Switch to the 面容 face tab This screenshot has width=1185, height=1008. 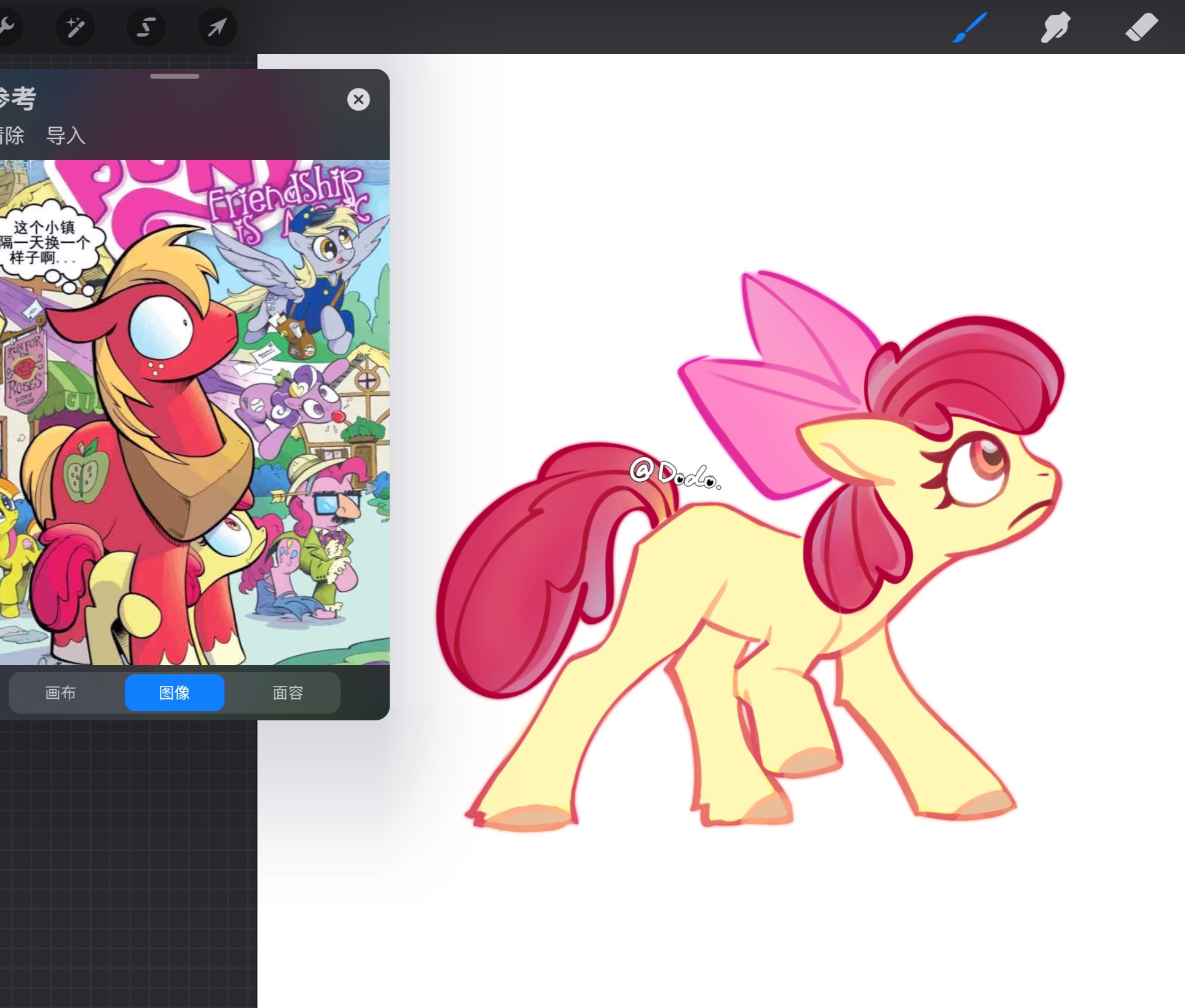(288, 693)
